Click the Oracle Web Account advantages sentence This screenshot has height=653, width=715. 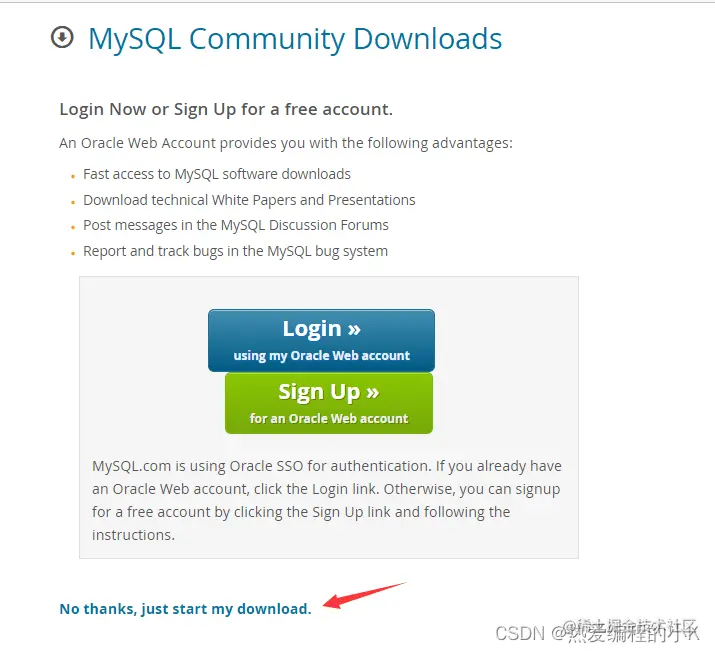coord(286,143)
